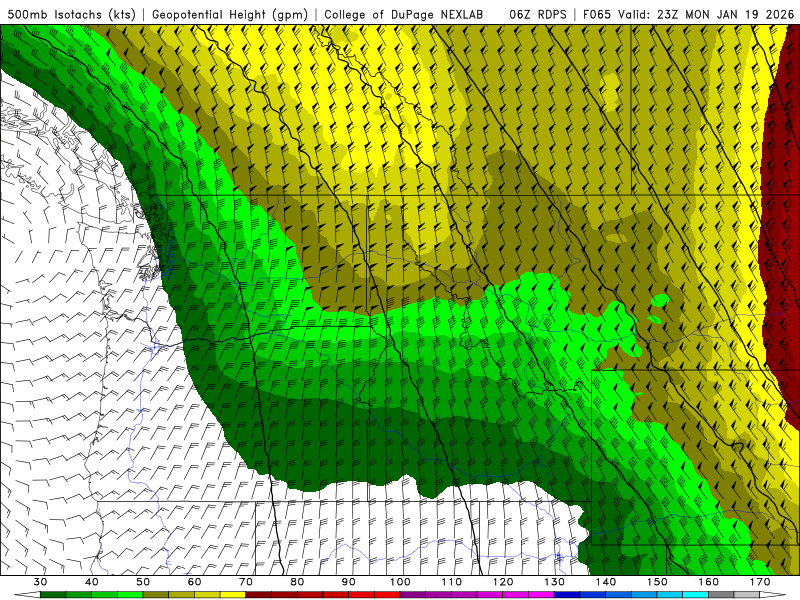Click the '30' label on the color scale
Screen dimensions: 800x600
[x=40, y=582]
